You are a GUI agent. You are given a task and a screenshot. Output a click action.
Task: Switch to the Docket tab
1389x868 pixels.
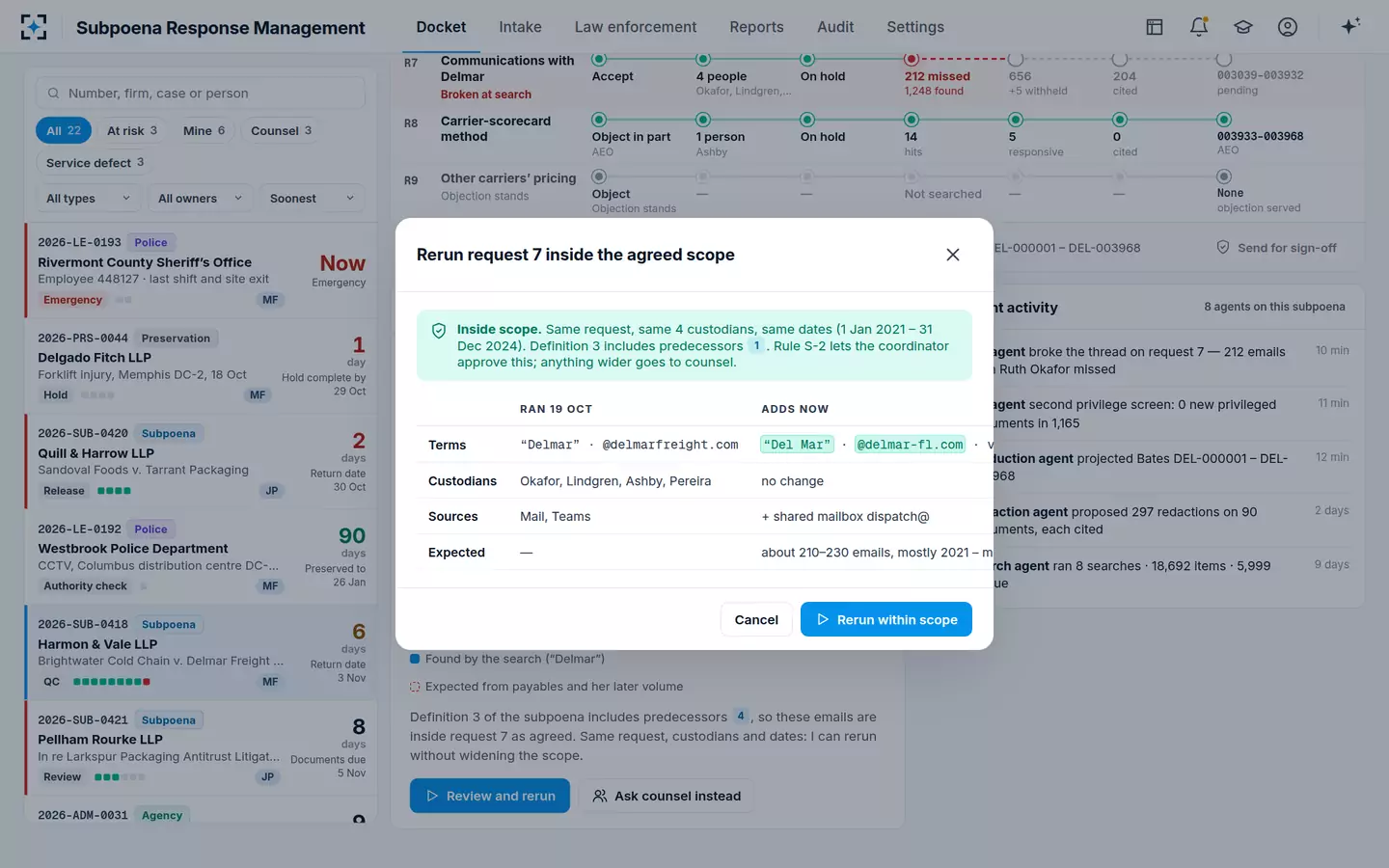click(x=441, y=27)
